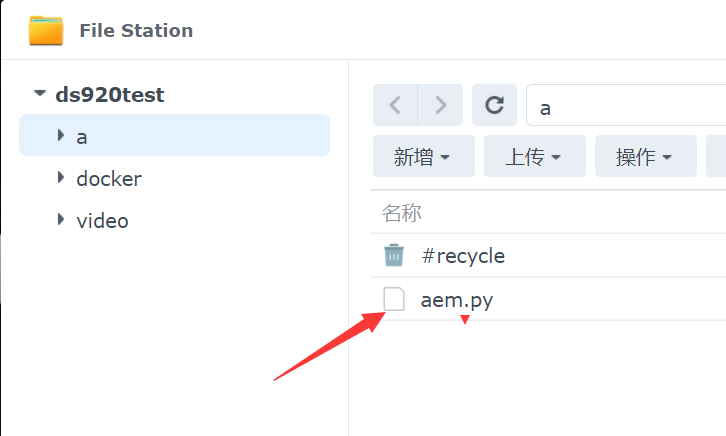Open the 新增 dropdown menu

pos(421,157)
